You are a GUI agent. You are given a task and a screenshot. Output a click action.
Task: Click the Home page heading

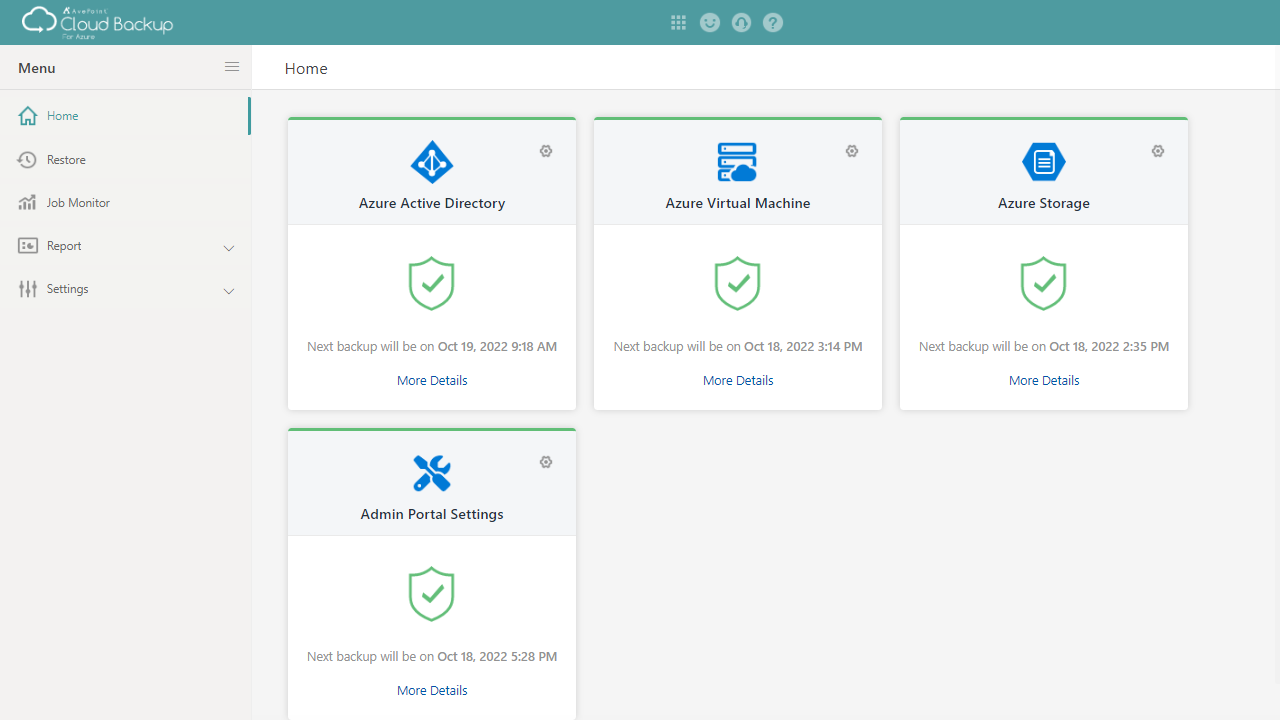[306, 68]
